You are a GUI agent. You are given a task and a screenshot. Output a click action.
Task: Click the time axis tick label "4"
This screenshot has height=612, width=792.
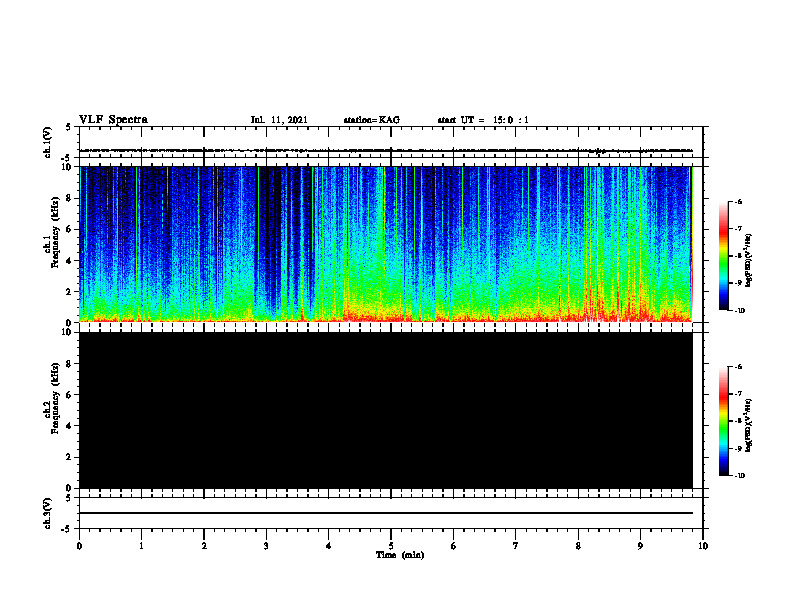click(329, 546)
